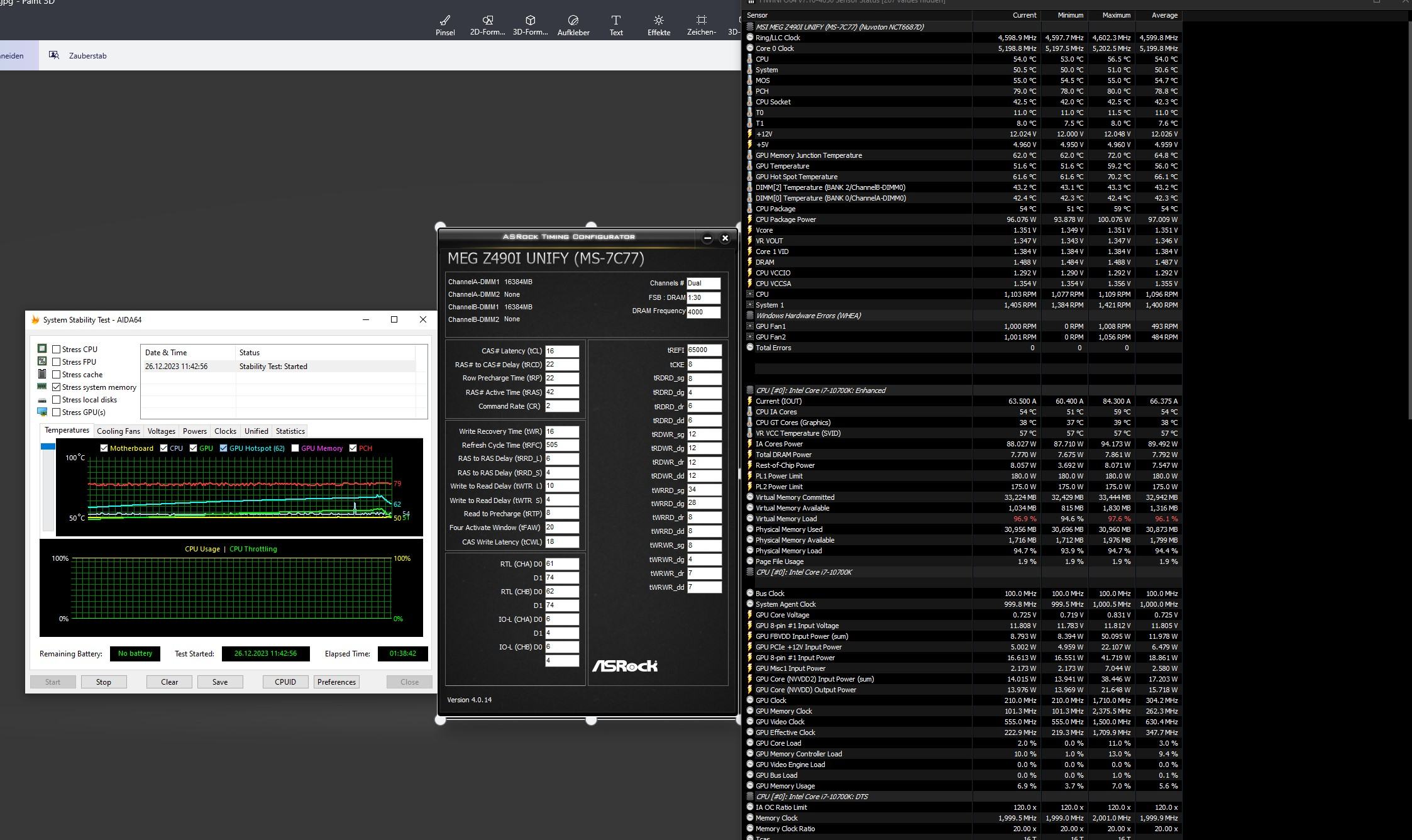
Task: Click the Save button in AIDA64
Action: coord(220,682)
